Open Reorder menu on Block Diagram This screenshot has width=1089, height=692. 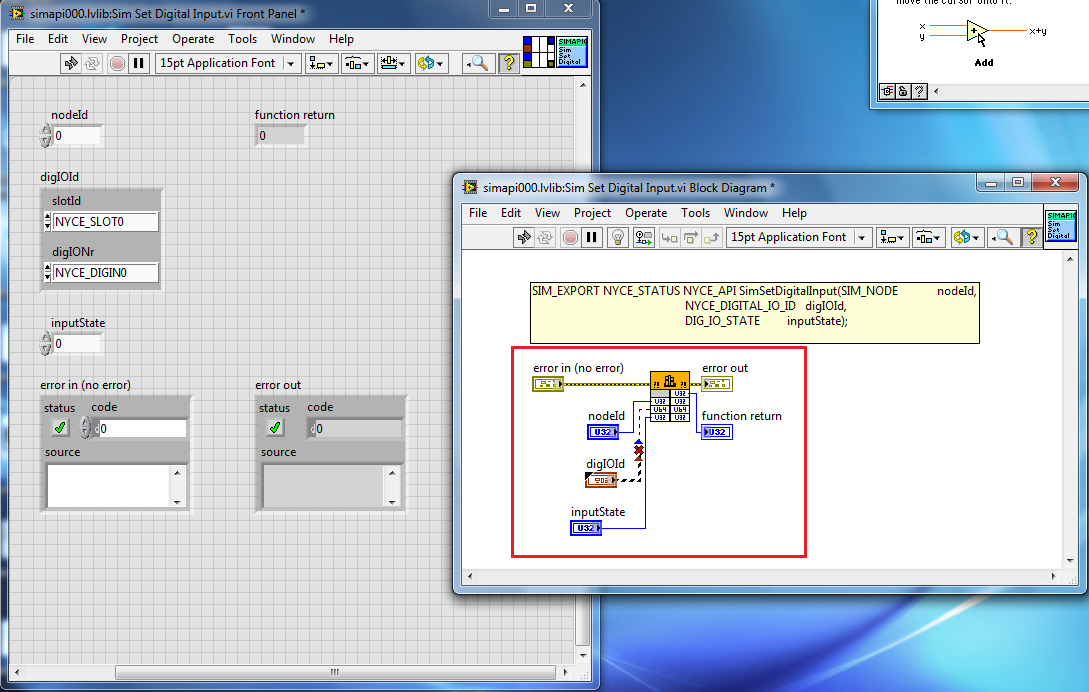click(x=966, y=238)
